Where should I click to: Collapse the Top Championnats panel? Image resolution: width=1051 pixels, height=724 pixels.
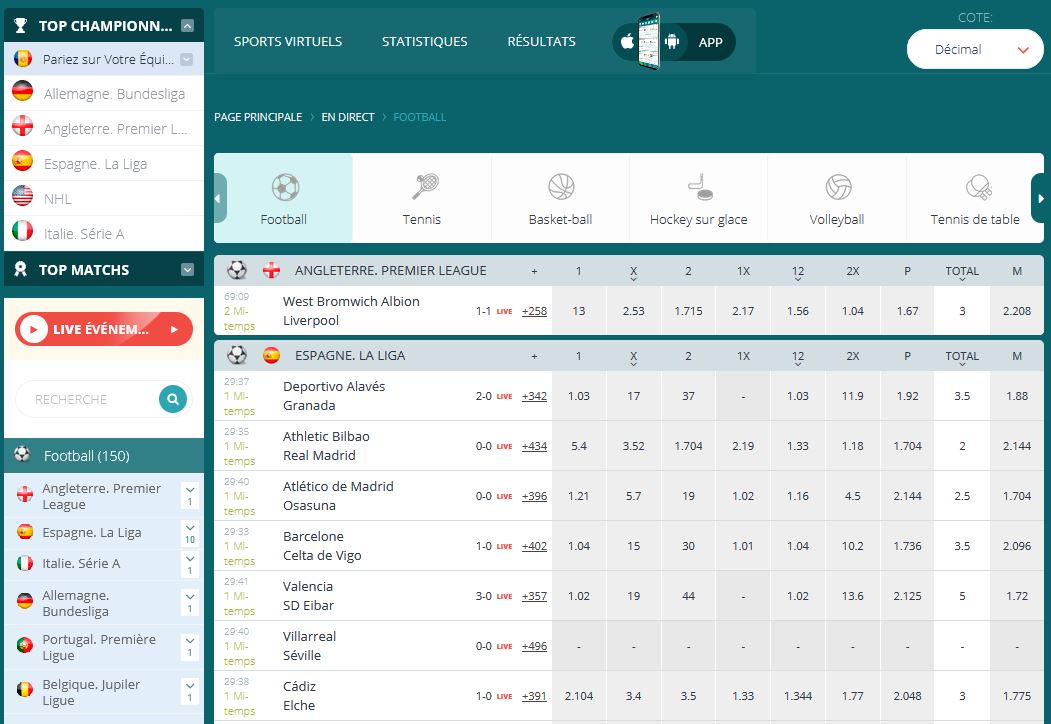click(187, 26)
